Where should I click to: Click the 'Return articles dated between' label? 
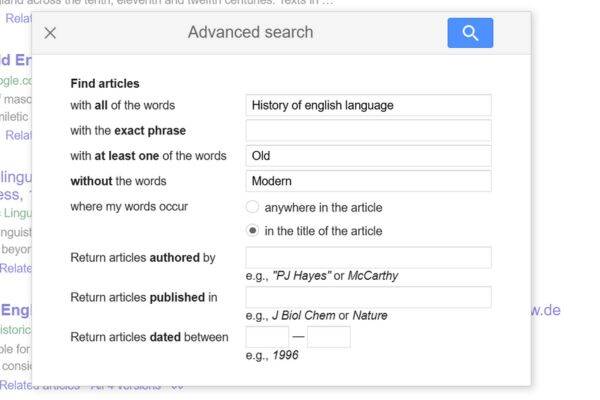(x=149, y=337)
